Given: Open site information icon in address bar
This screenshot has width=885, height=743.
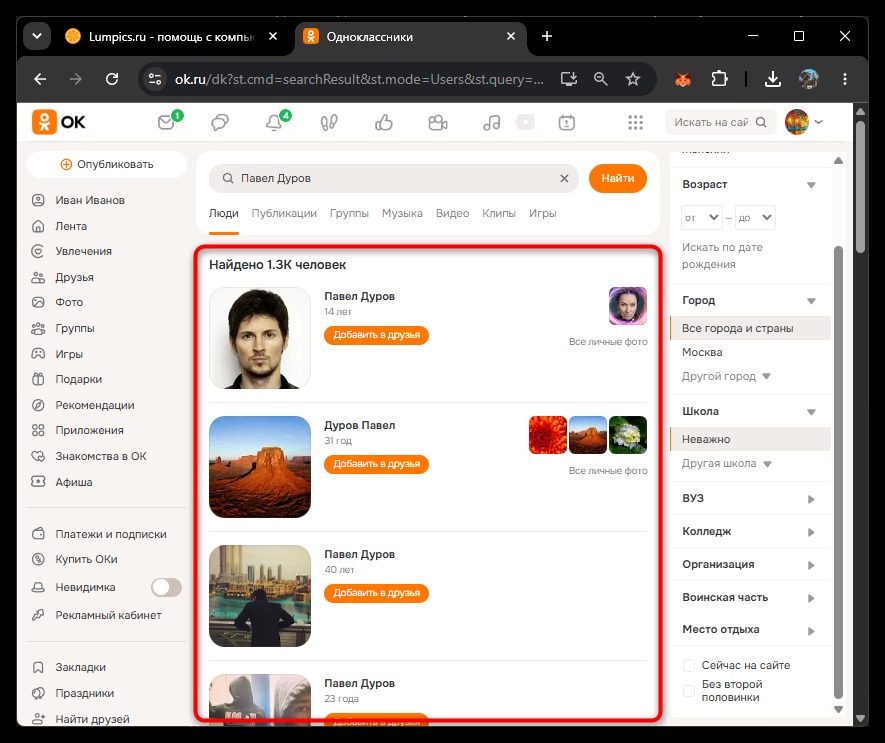Looking at the screenshot, I should pos(155,79).
